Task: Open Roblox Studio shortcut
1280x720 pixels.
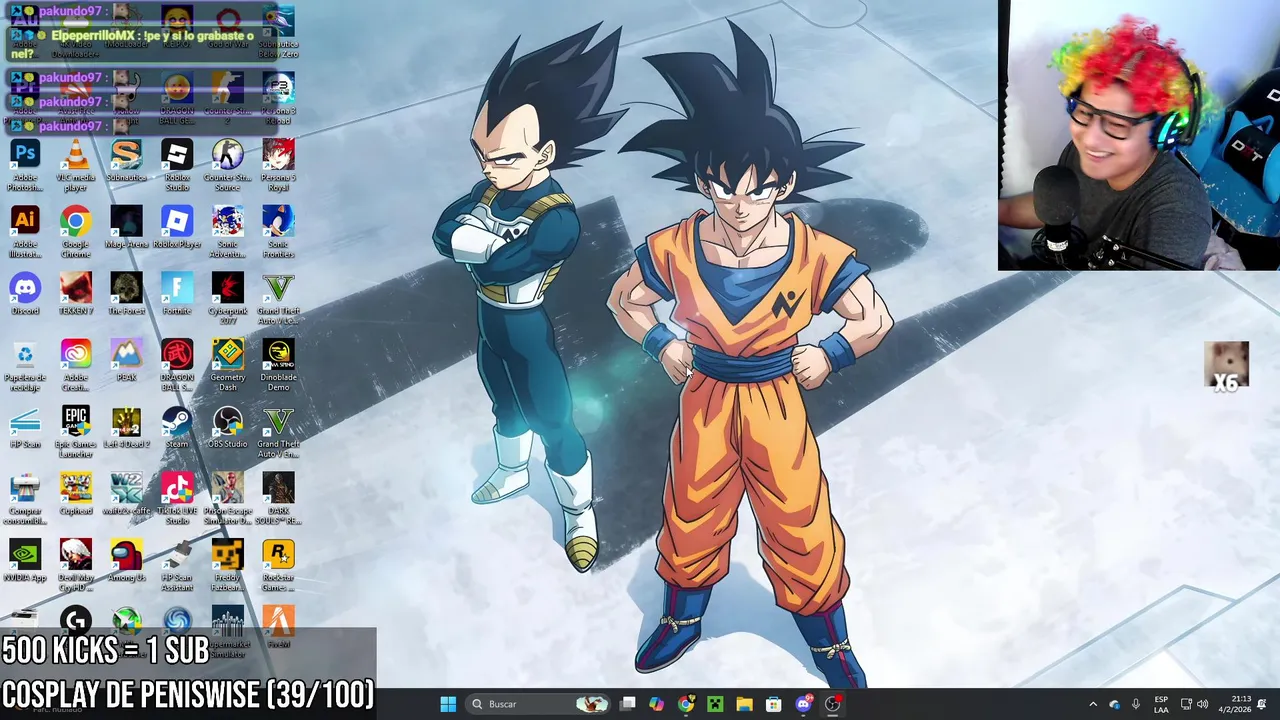Action: [x=177, y=166]
